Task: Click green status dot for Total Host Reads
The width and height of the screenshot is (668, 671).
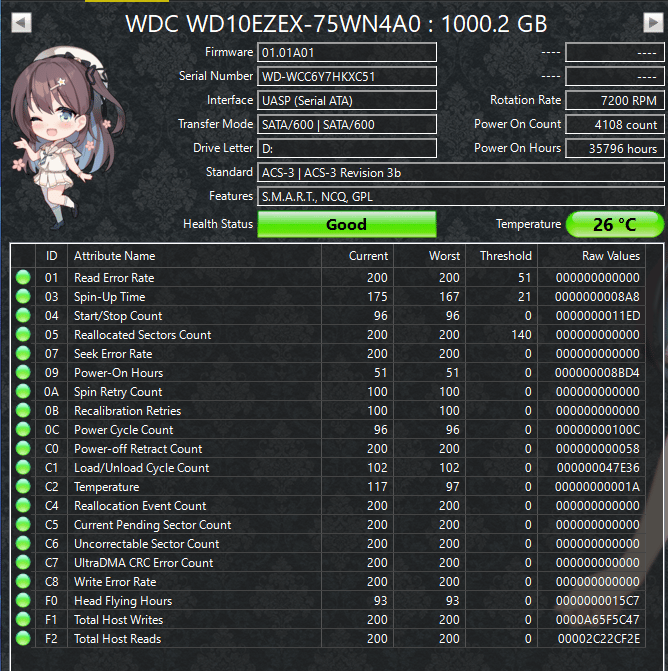Action: point(23,638)
